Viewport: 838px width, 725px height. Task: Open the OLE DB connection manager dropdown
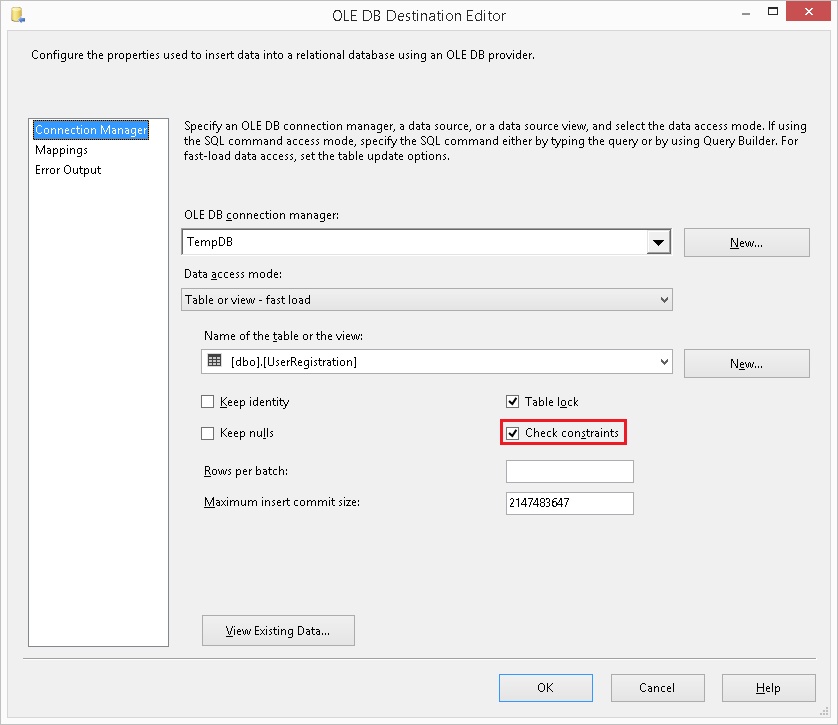(658, 242)
